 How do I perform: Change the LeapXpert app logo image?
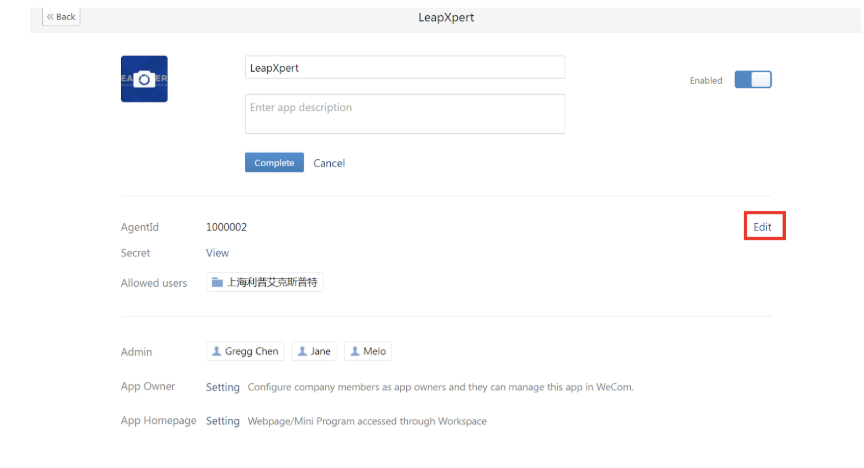(x=144, y=79)
